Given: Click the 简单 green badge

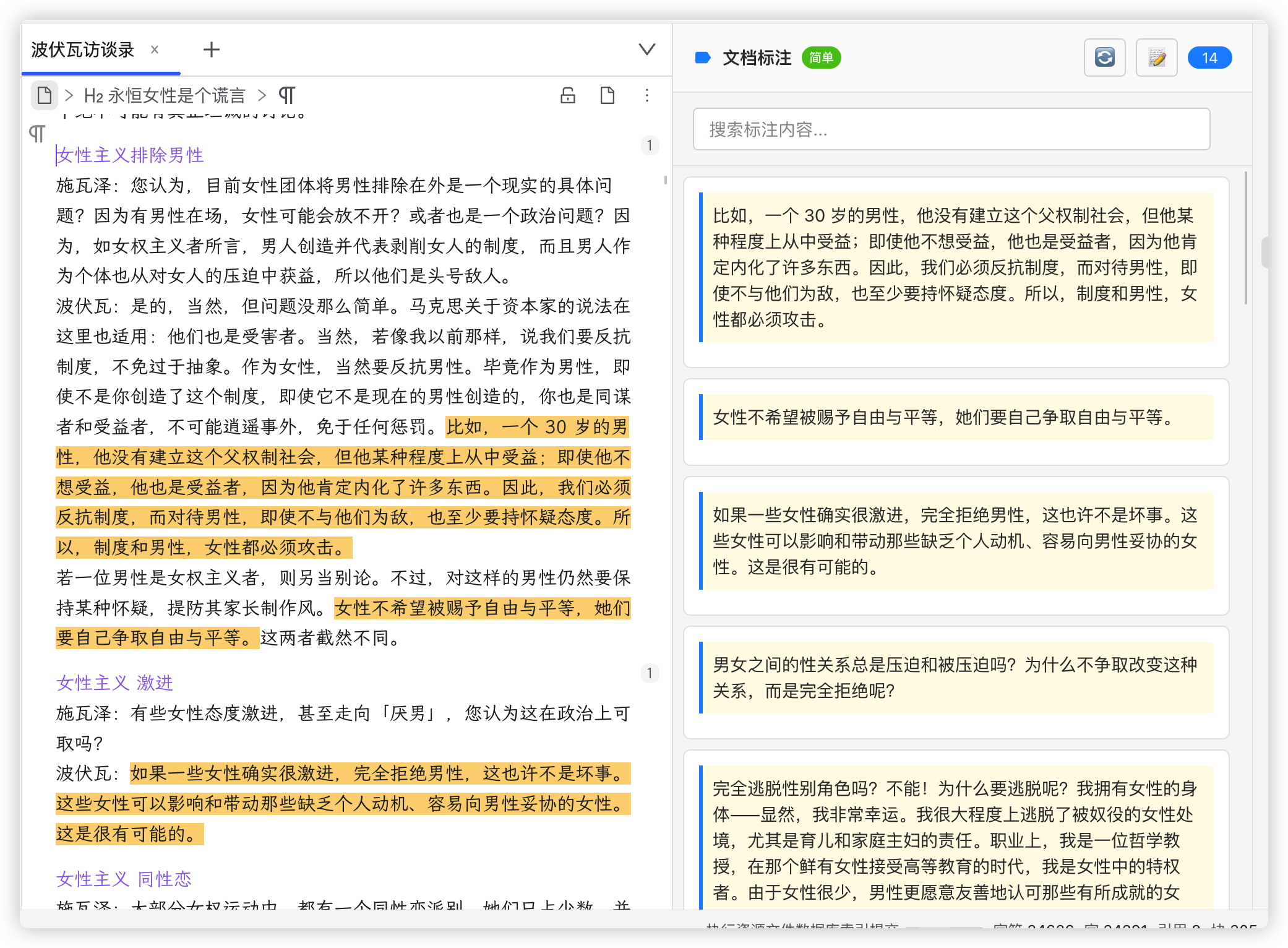Looking at the screenshot, I should 821,58.
